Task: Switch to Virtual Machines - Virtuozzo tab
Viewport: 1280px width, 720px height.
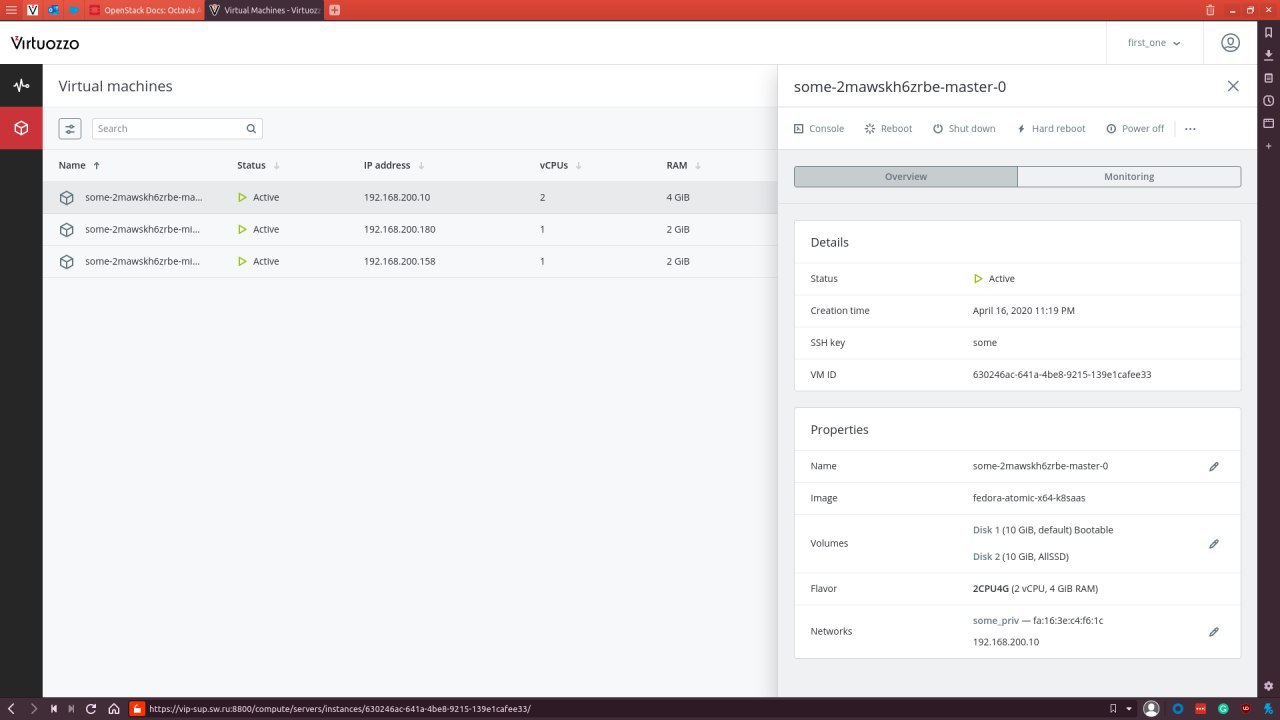Action: (263, 10)
